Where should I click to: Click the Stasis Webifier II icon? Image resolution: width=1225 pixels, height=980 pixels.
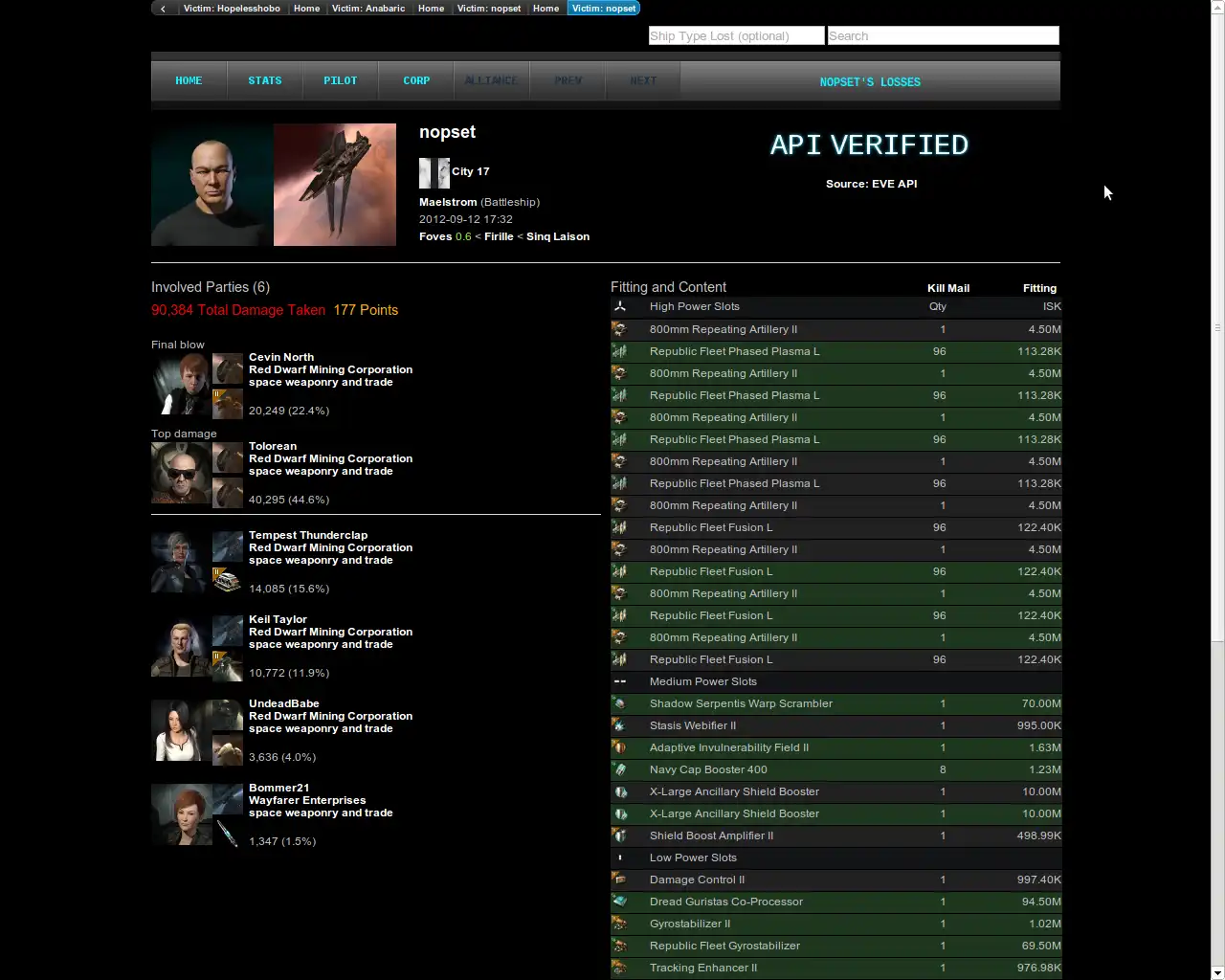coord(620,726)
